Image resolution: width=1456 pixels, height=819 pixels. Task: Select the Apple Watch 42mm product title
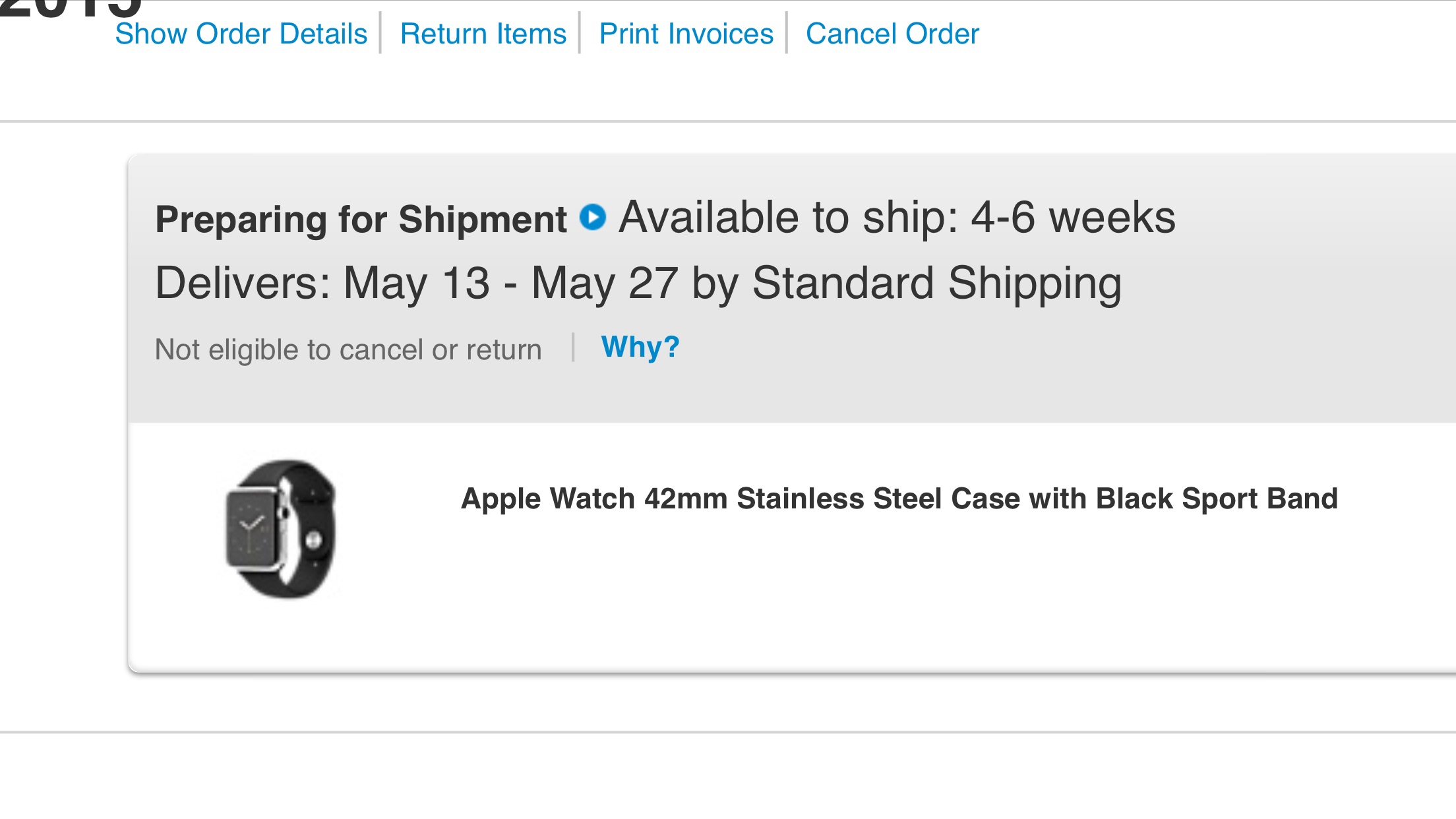(899, 499)
